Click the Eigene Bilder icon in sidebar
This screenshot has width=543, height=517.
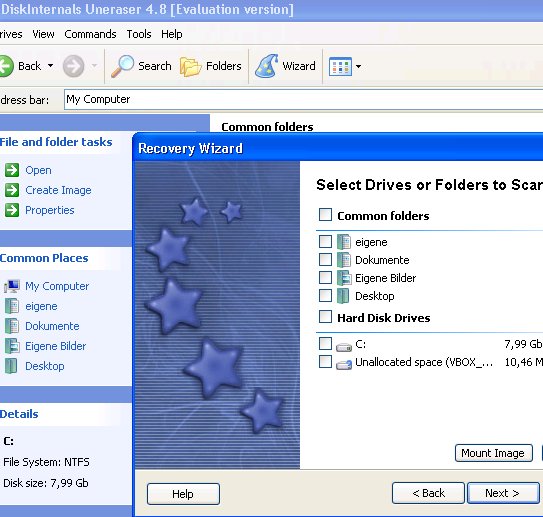tap(12, 346)
